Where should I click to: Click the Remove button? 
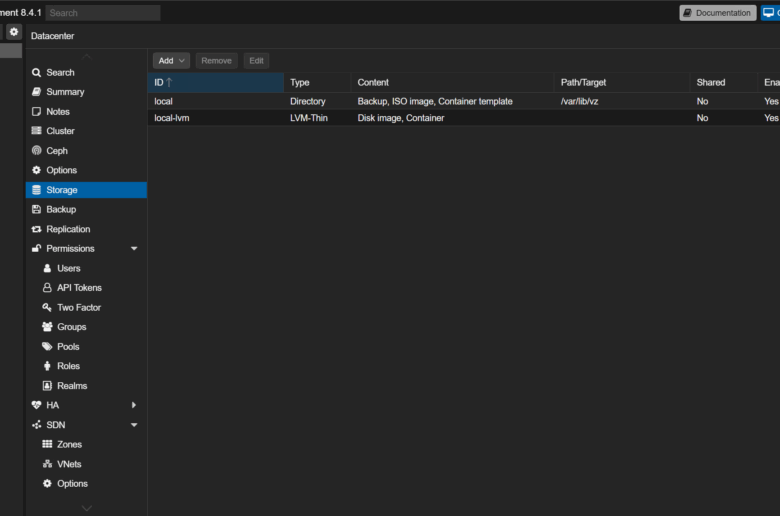click(x=216, y=61)
